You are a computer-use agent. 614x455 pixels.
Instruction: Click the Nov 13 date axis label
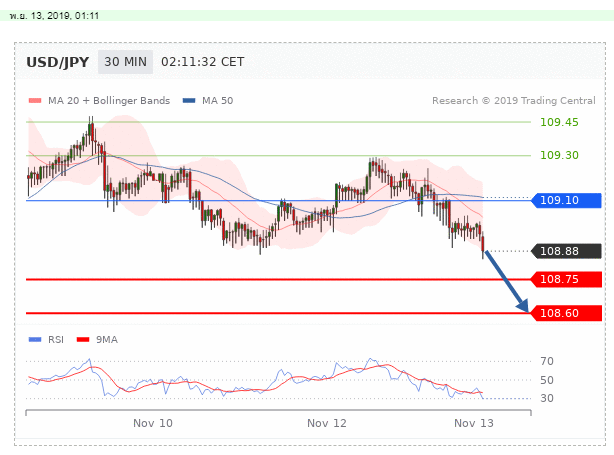point(474,423)
